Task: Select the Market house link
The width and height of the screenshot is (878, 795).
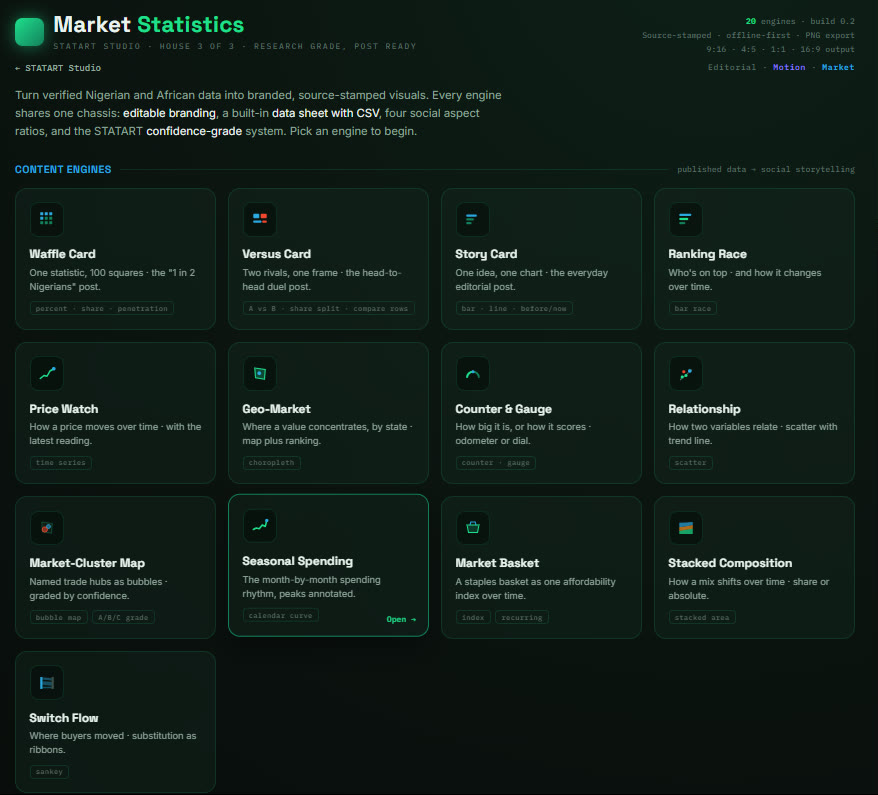Action: [x=838, y=67]
